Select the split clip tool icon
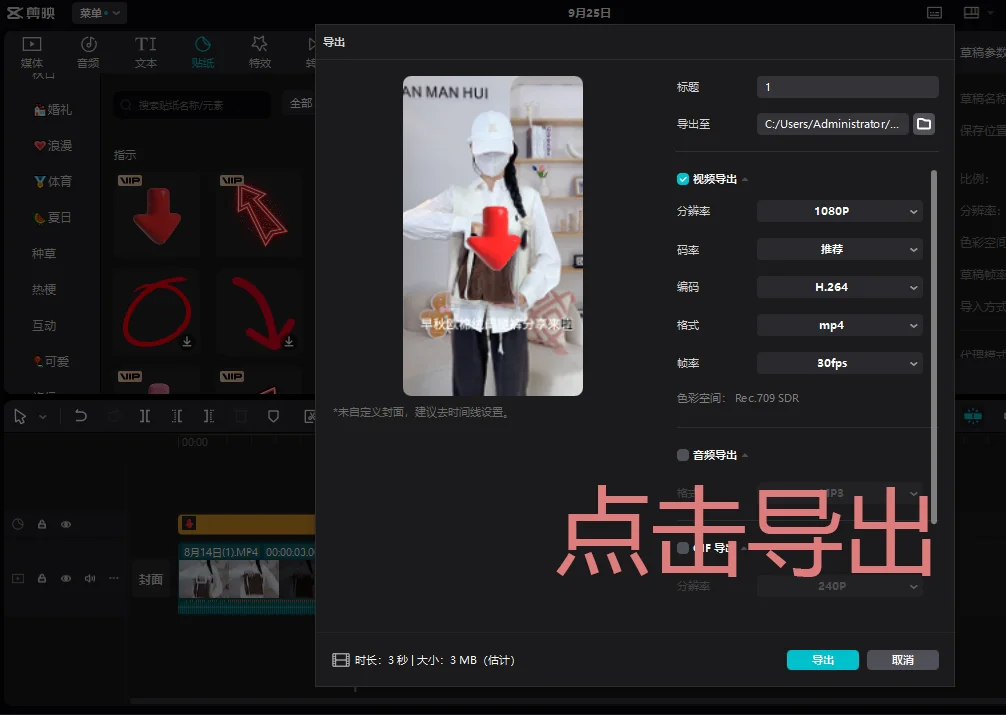The width and height of the screenshot is (1006, 715). click(x=145, y=416)
